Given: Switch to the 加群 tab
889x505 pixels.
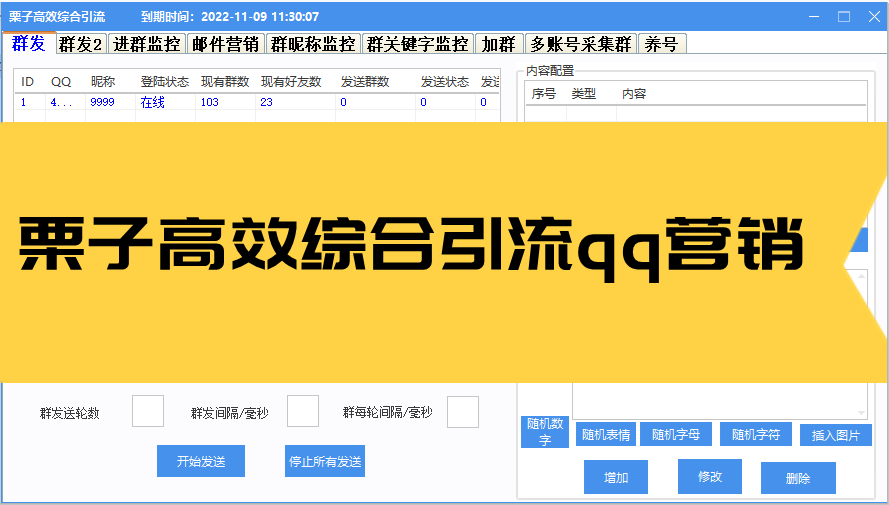Looking at the screenshot, I should [x=498, y=44].
